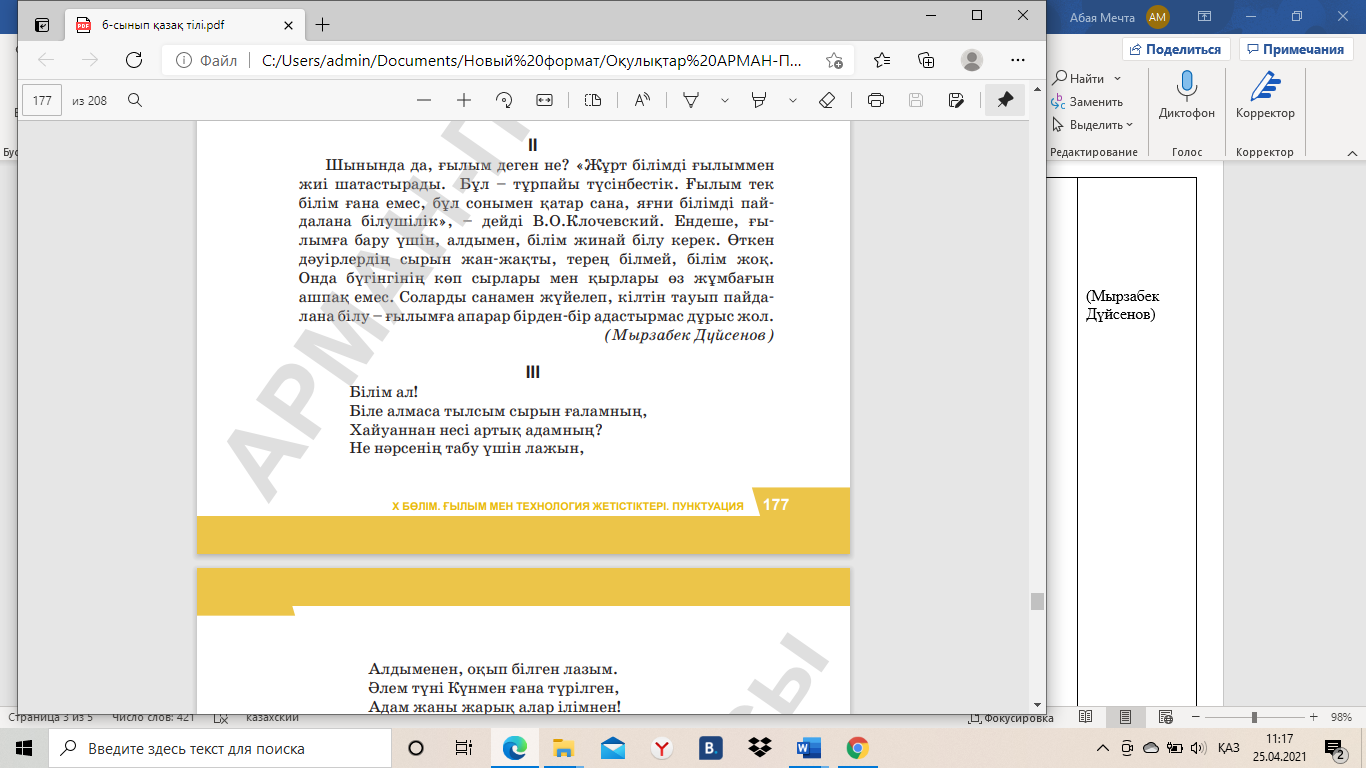Open Google Chrome from the taskbar
The height and width of the screenshot is (768, 1366).
(x=857, y=748)
